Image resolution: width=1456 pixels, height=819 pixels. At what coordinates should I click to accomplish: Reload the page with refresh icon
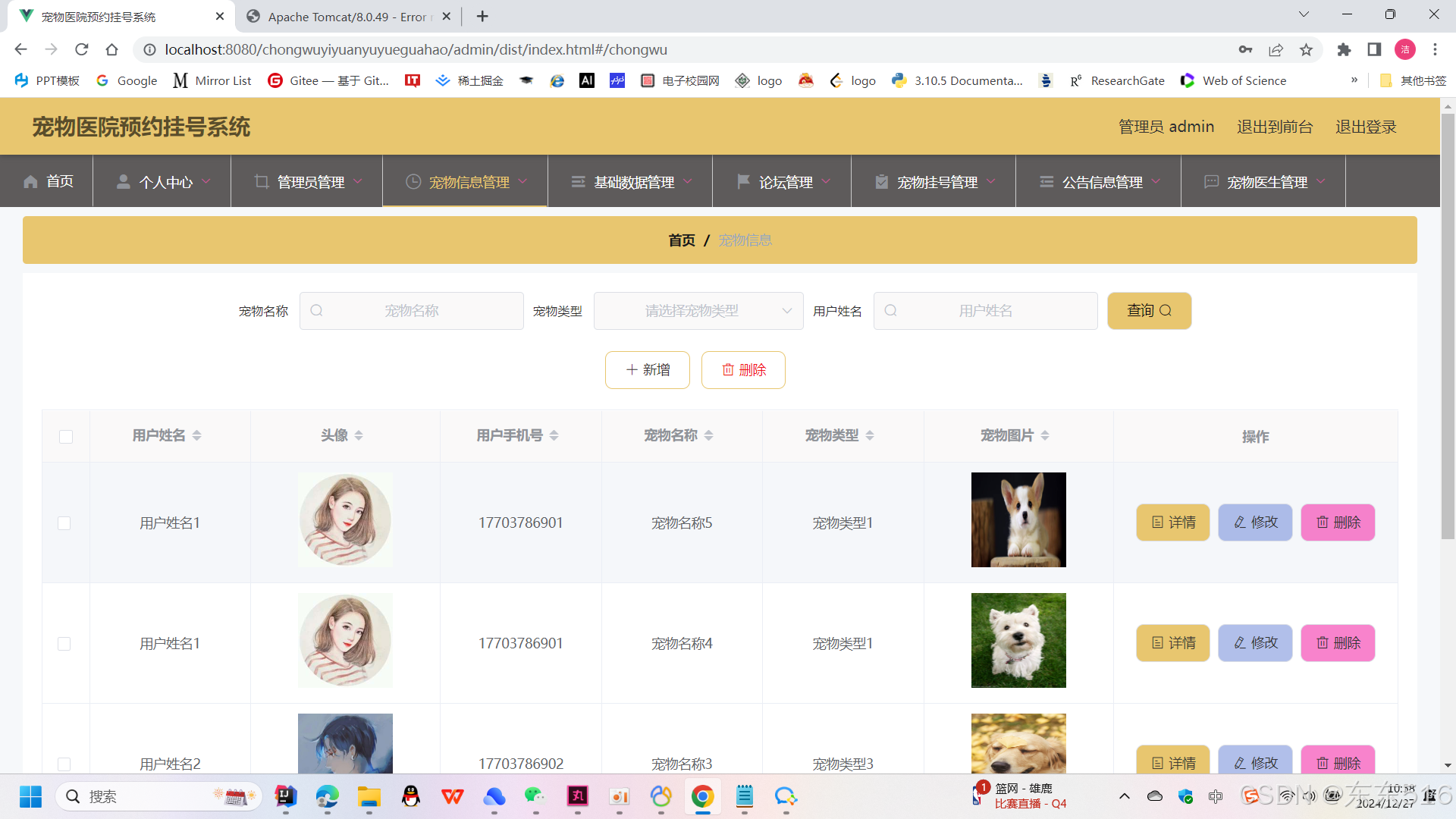tap(82, 50)
